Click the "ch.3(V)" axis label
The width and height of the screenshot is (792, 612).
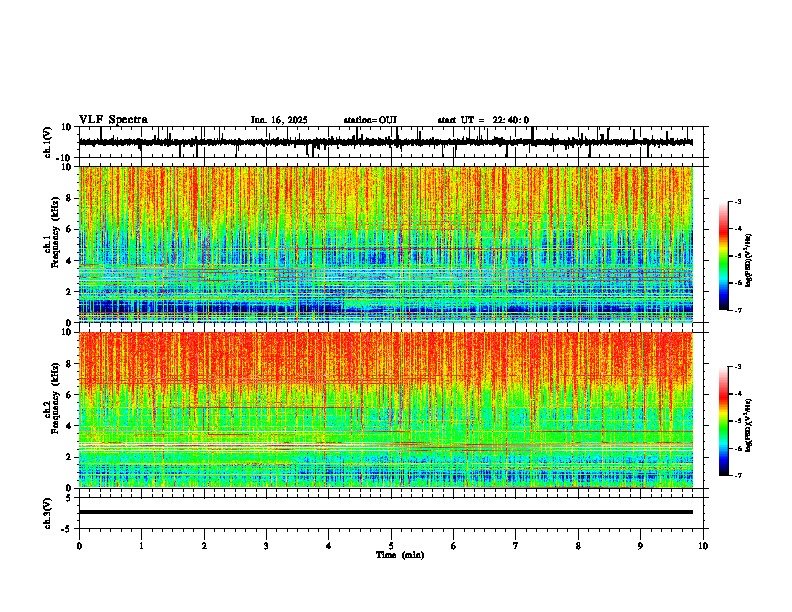[x=48, y=513]
